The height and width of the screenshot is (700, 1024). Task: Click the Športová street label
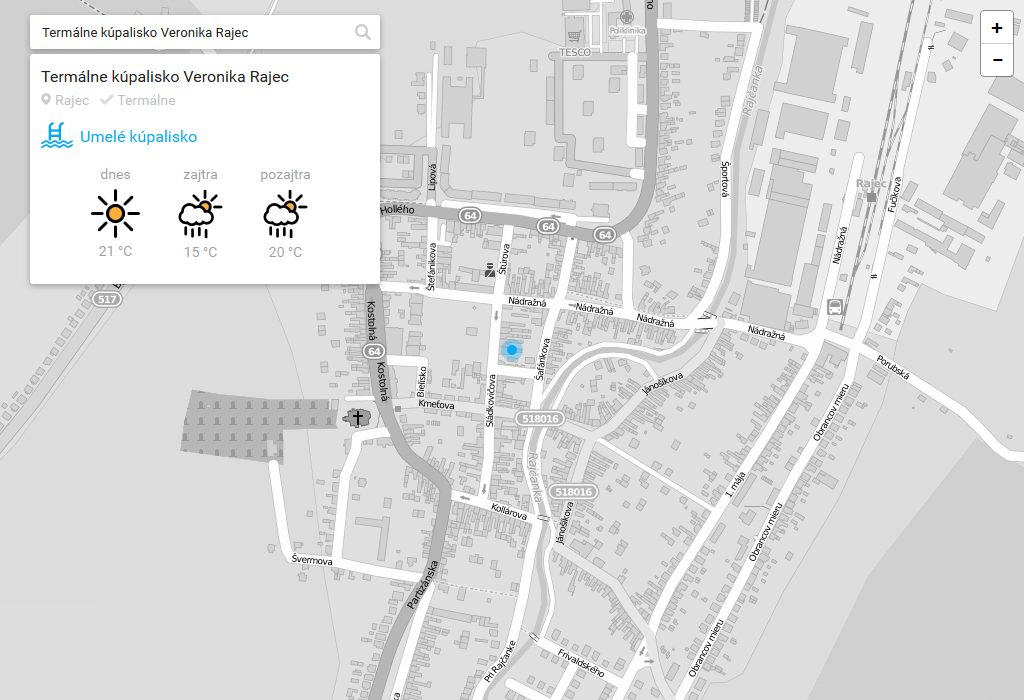(726, 179)
